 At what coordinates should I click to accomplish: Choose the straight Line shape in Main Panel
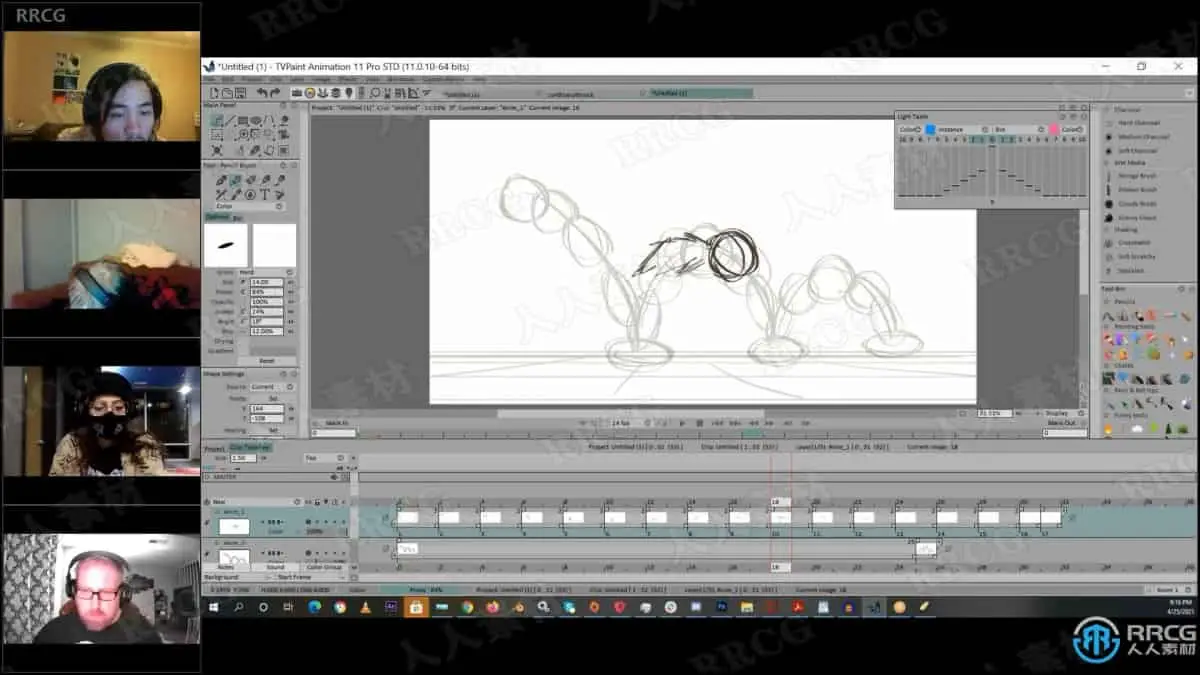[x=231, y=120]
